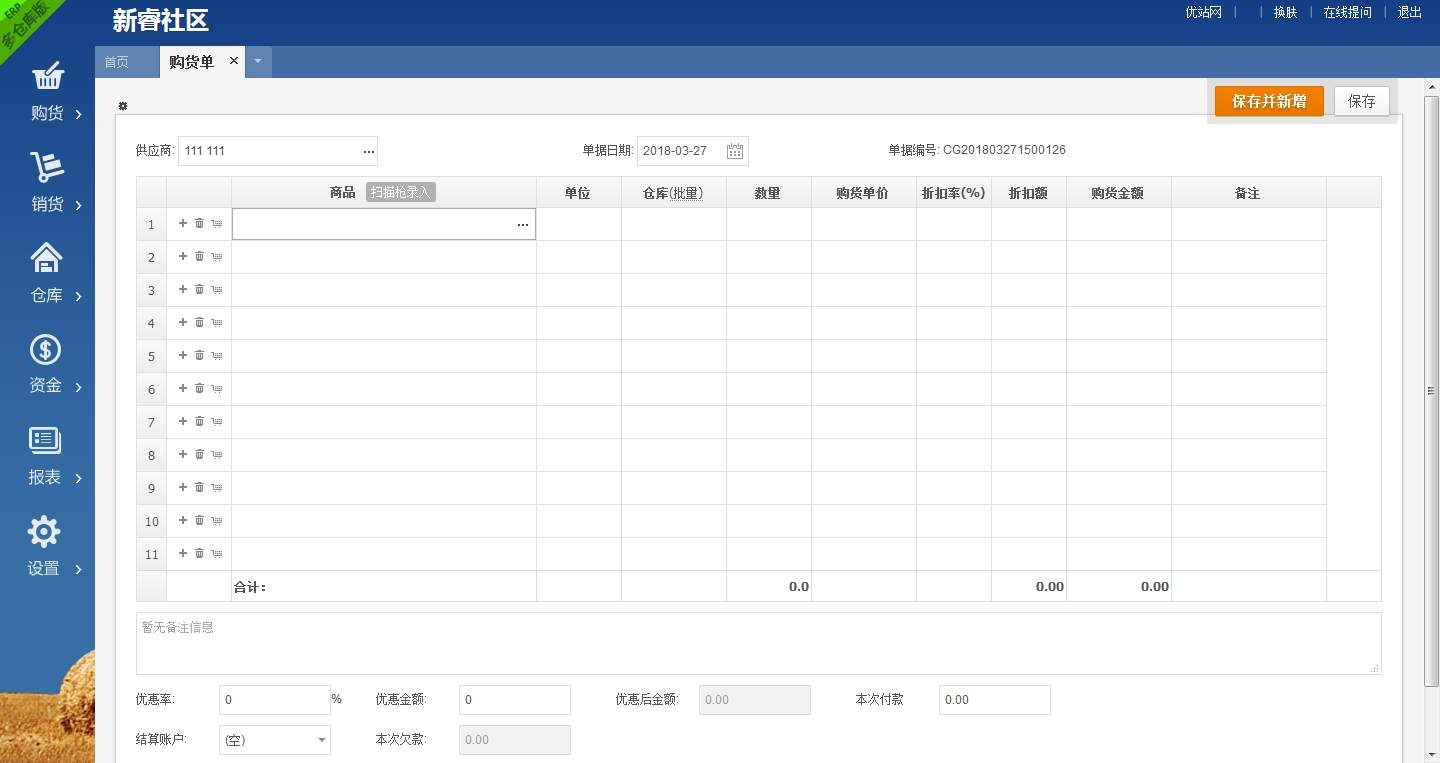Screen dimensions: 1440x763
Task: Click the 优惠率 input field
Action: pyautogui.click(x=274, y=700)
